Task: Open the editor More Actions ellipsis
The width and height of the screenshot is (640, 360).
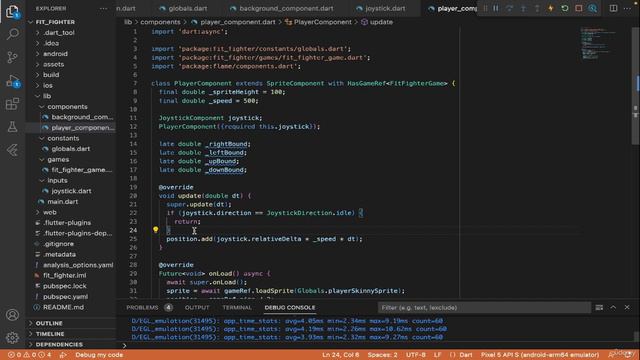Action: point(627,8)
